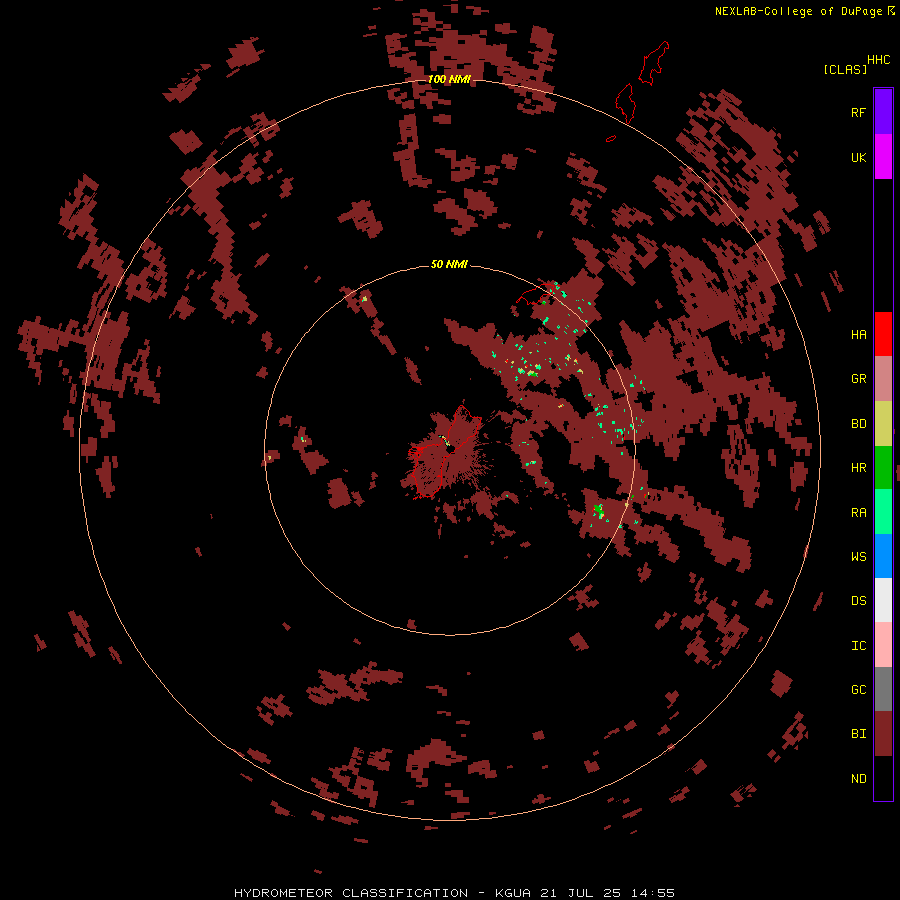Click the HR green legend swatch

point(883,467)
